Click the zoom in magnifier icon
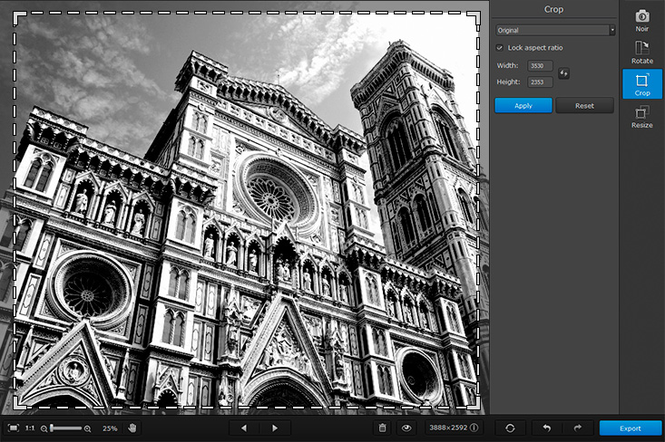Image resolution: width=665 pixels, height=442 pixels. coord(87,429)
